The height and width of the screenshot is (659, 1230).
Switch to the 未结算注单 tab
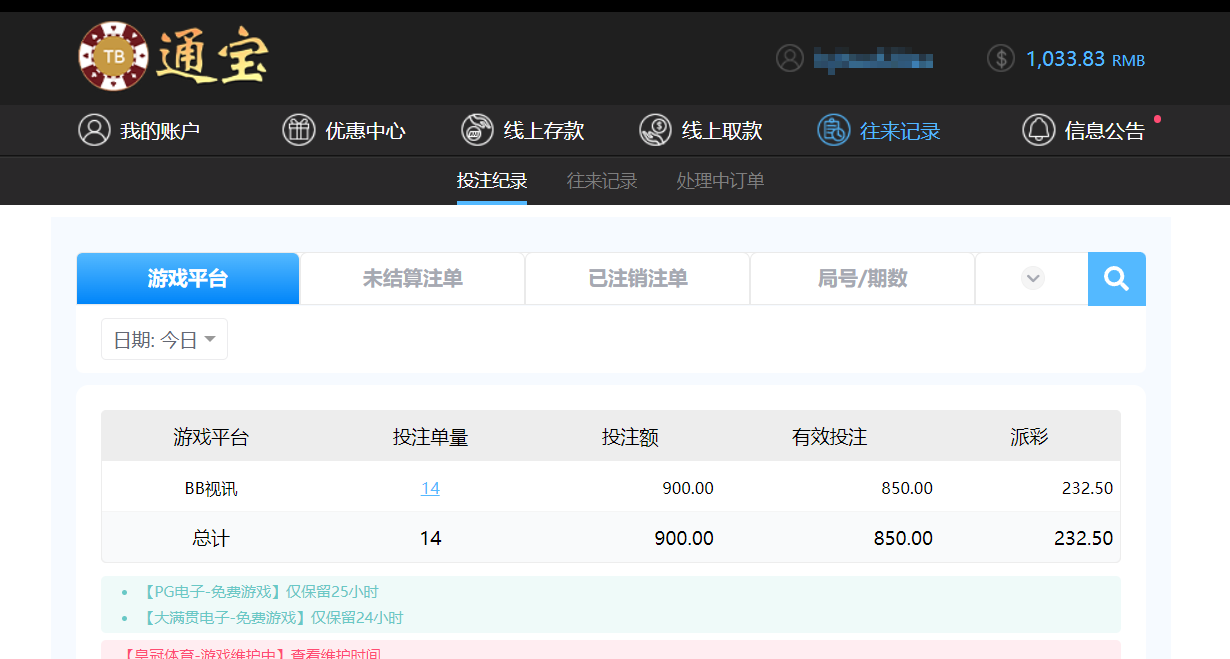point(412,278)
